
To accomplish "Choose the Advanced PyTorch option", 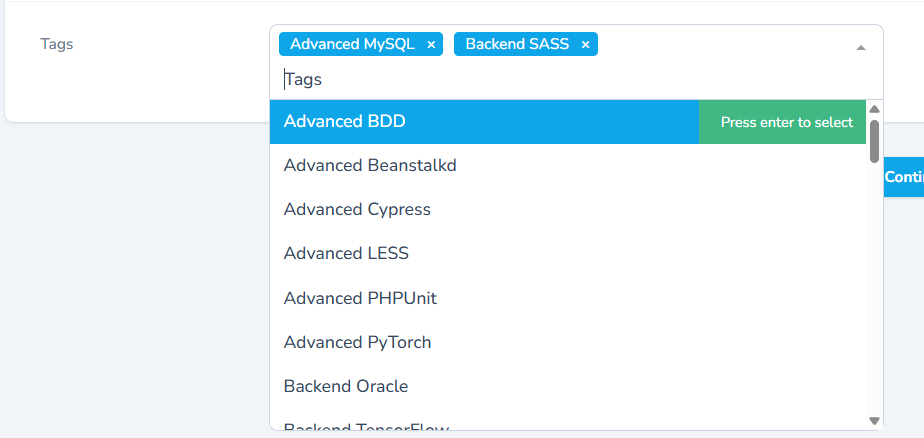I will tap(357, 342).
